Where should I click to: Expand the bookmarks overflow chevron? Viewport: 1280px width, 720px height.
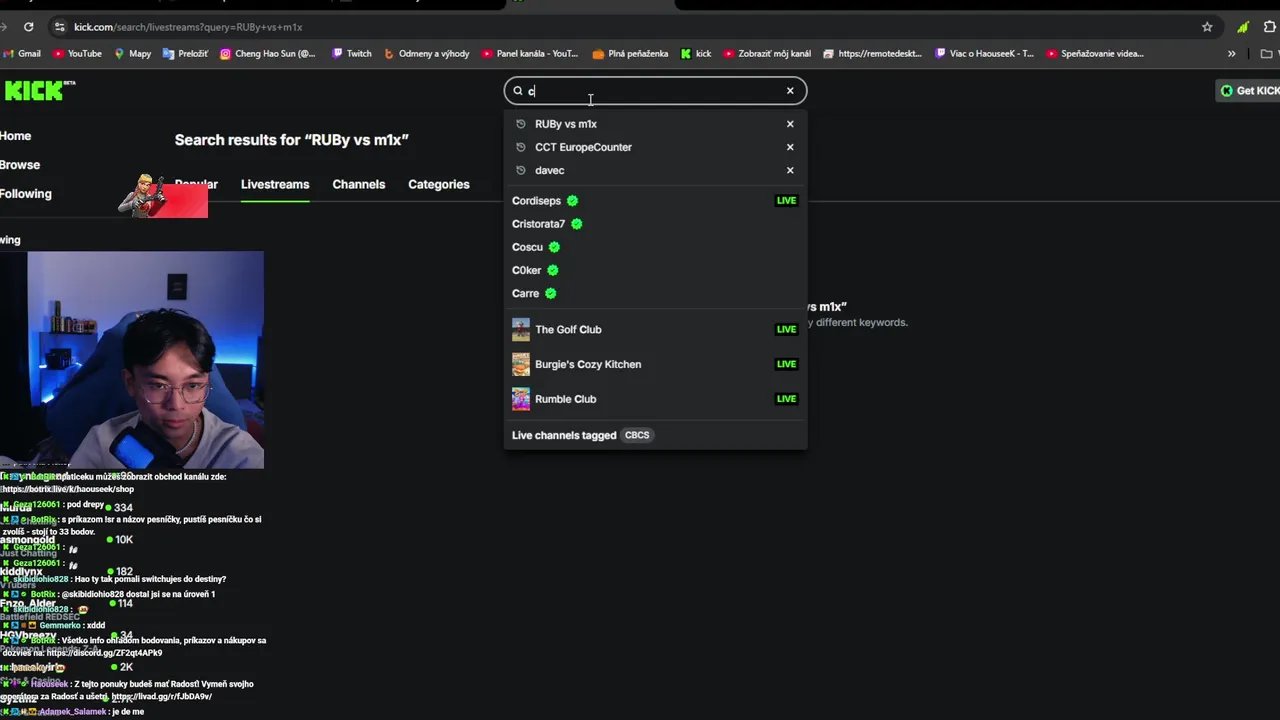[x=1232, y=54]
